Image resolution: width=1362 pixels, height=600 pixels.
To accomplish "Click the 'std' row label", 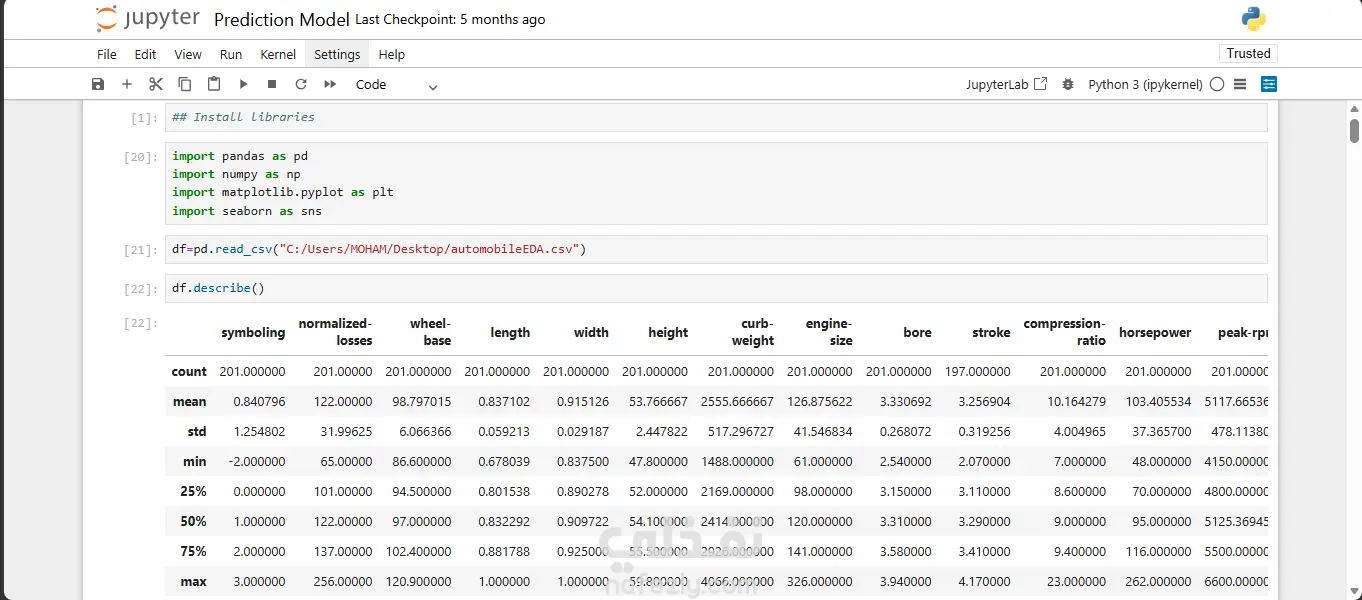I will tap(197, 431).
